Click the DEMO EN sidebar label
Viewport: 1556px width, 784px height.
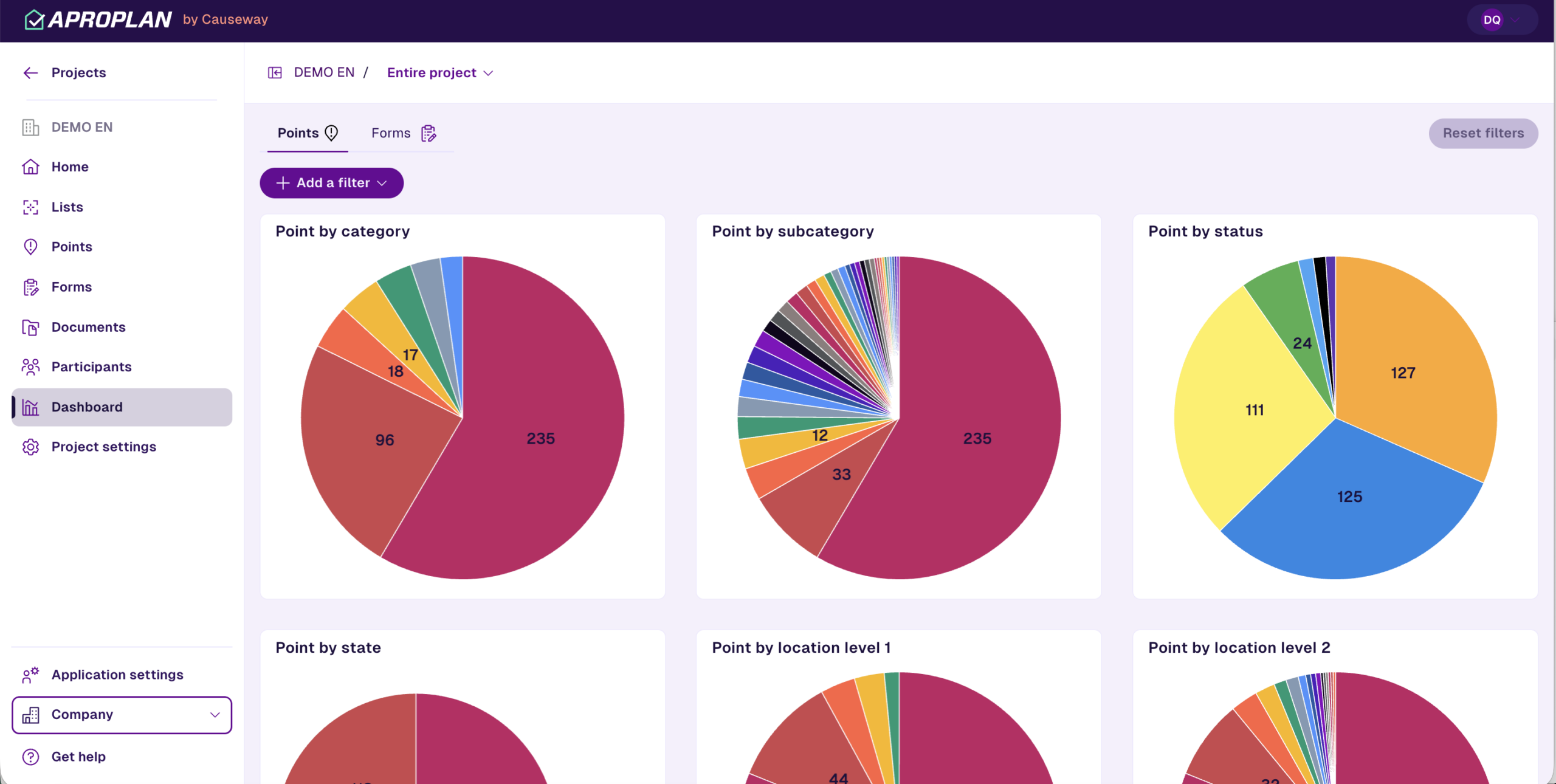pyautogui.click(x=82, y=127)
